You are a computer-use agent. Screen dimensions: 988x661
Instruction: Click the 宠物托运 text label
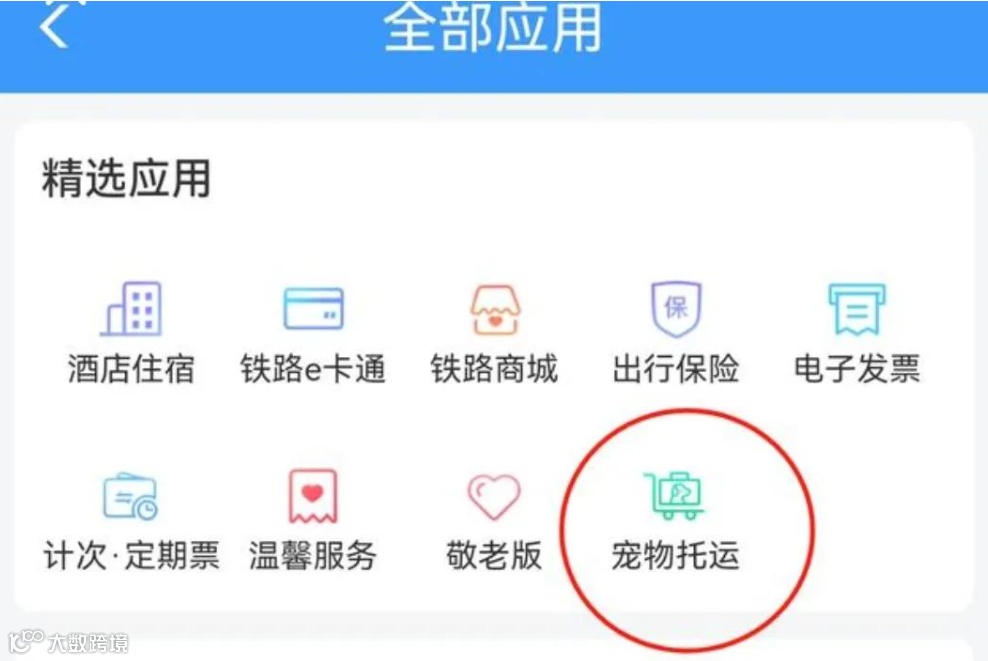pos(675,556)
